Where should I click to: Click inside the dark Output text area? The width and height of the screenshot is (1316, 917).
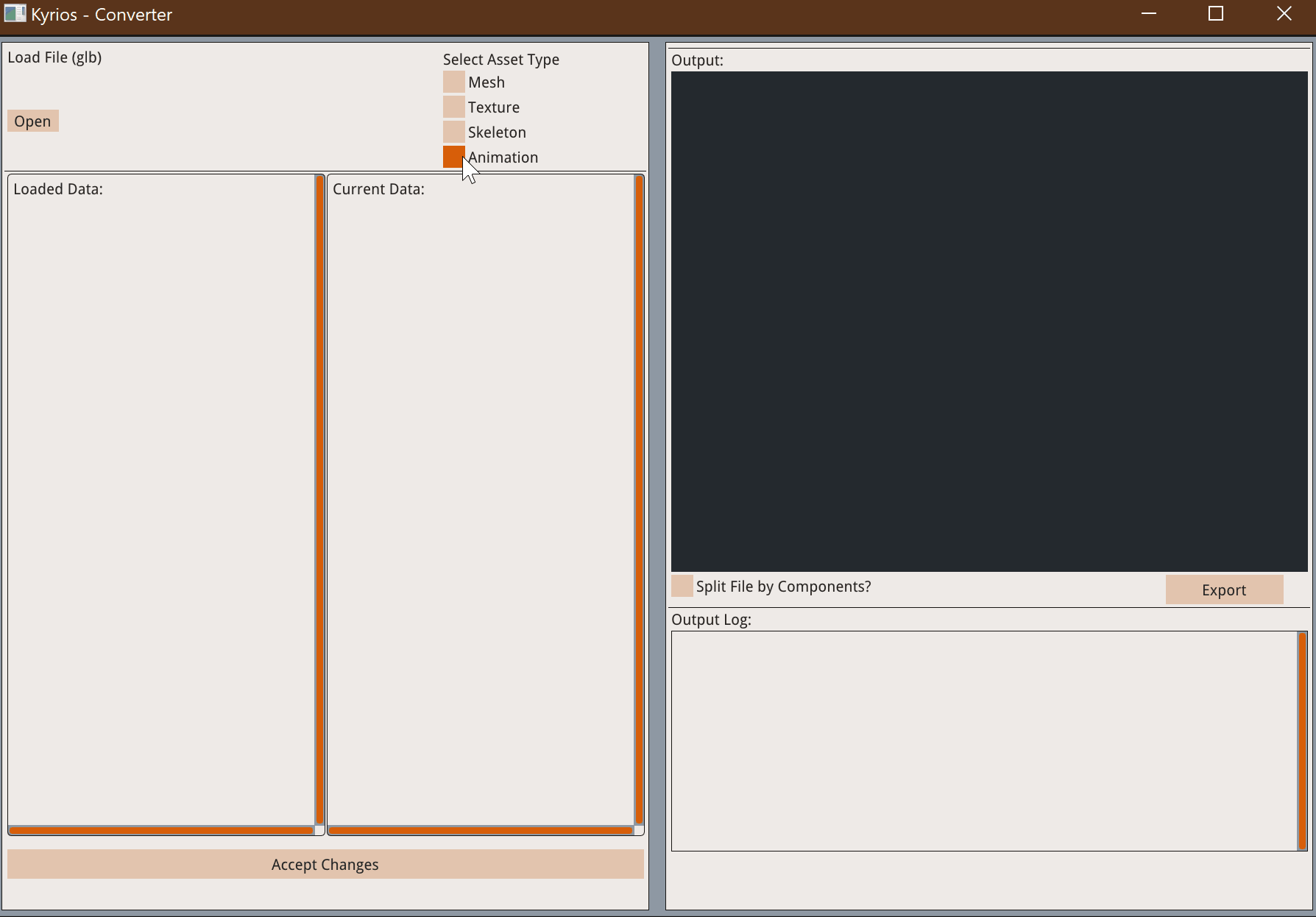989,322
